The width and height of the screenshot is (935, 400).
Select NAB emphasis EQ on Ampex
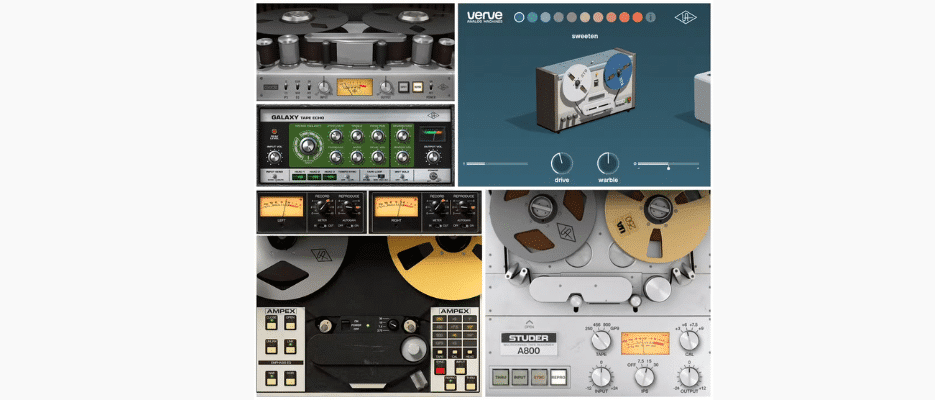[271, 377]
